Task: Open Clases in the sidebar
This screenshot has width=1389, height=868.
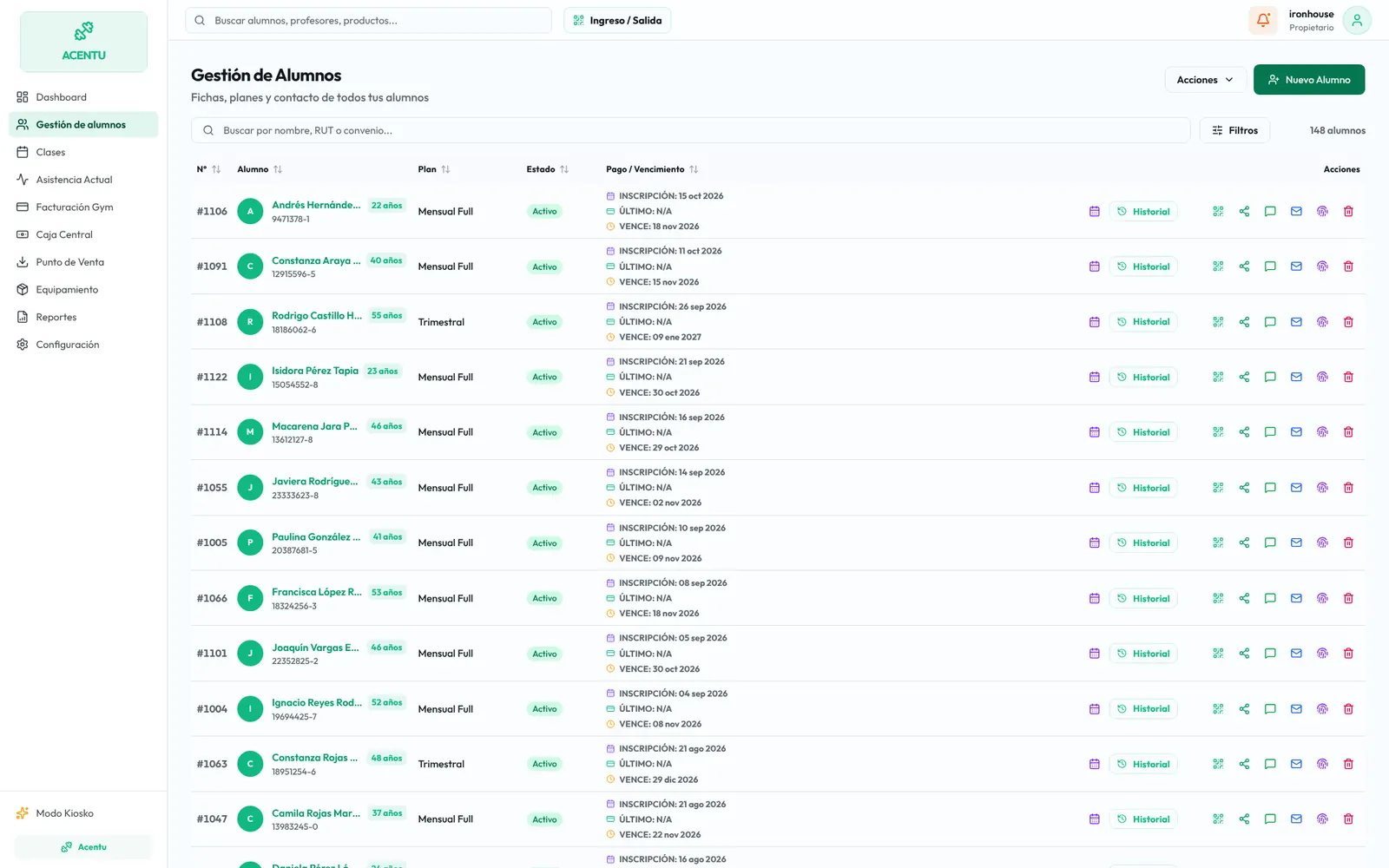Action: (83, 152)
